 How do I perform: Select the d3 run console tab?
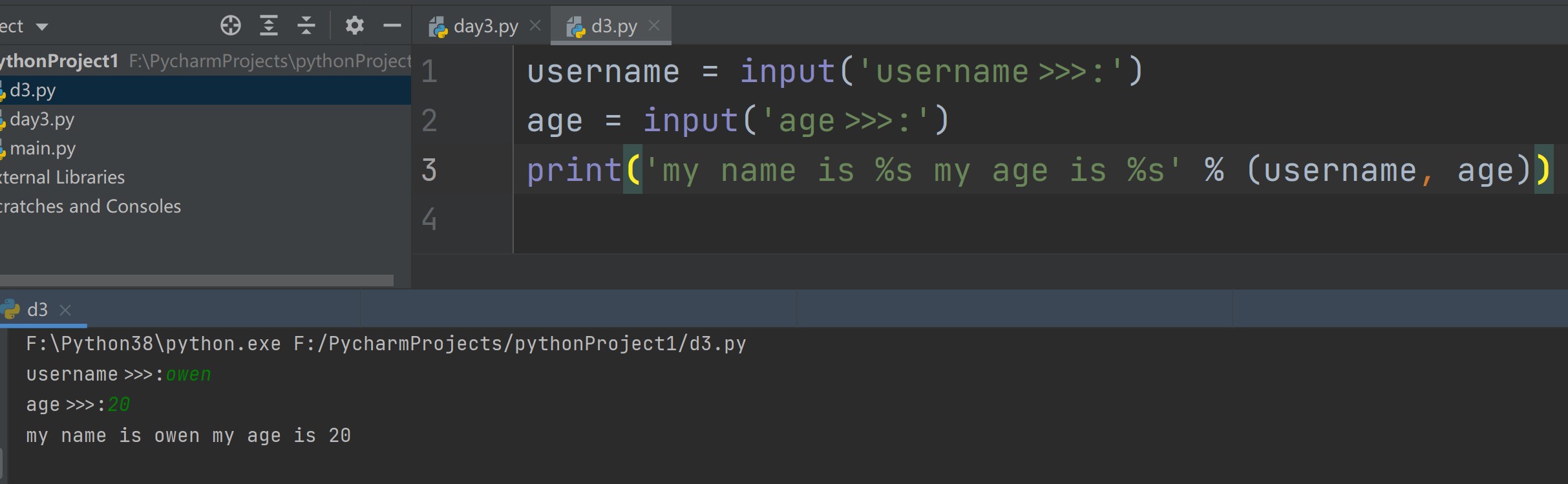click(37, 310)
